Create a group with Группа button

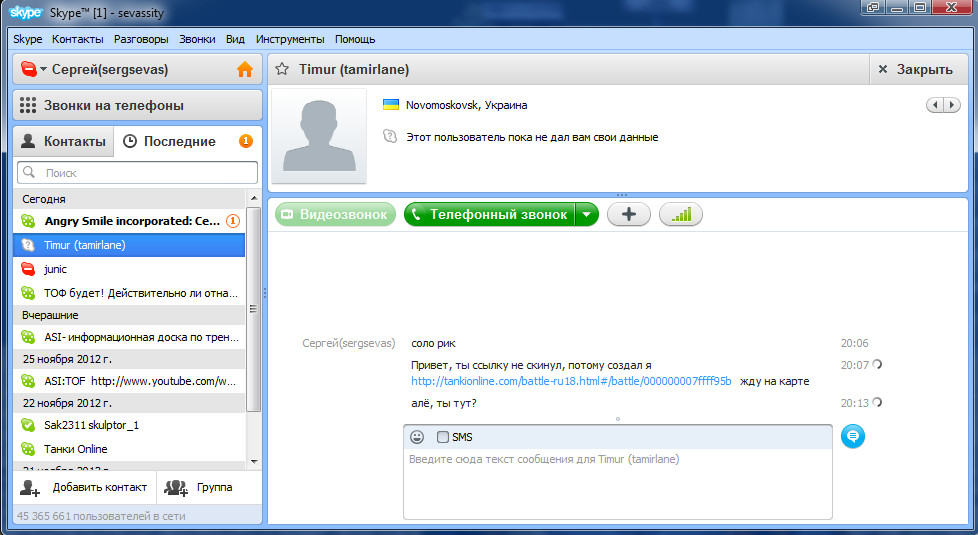tap(210, 488)
